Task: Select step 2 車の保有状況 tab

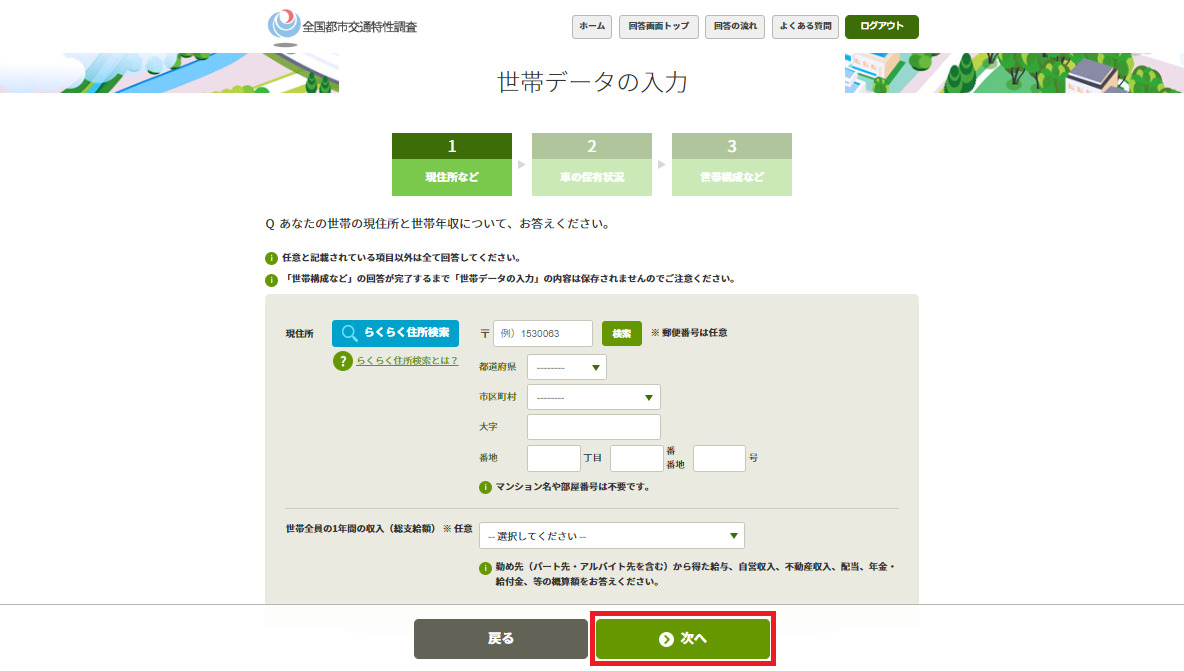Action: coord(592,165)
